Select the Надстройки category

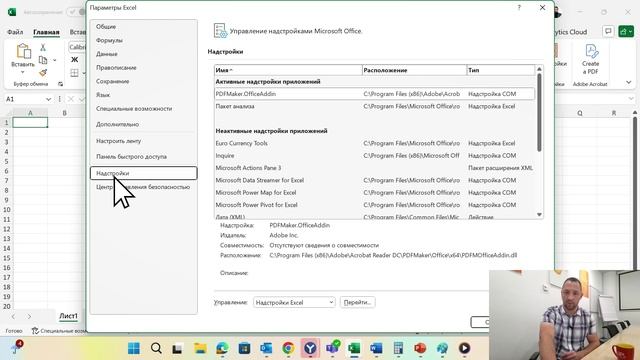pyautogui.click(x=143, y=173)
